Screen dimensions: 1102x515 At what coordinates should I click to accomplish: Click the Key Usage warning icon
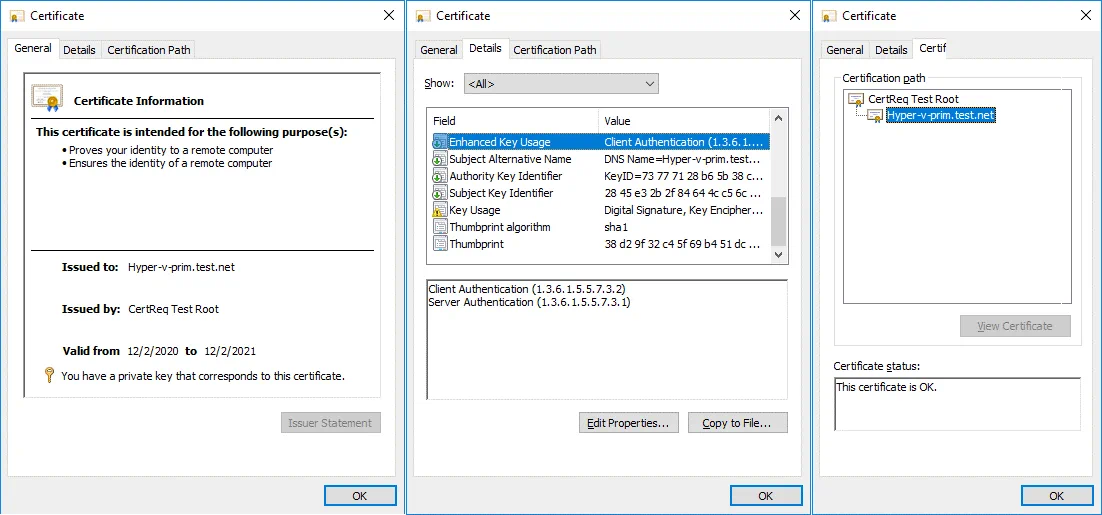439,210
